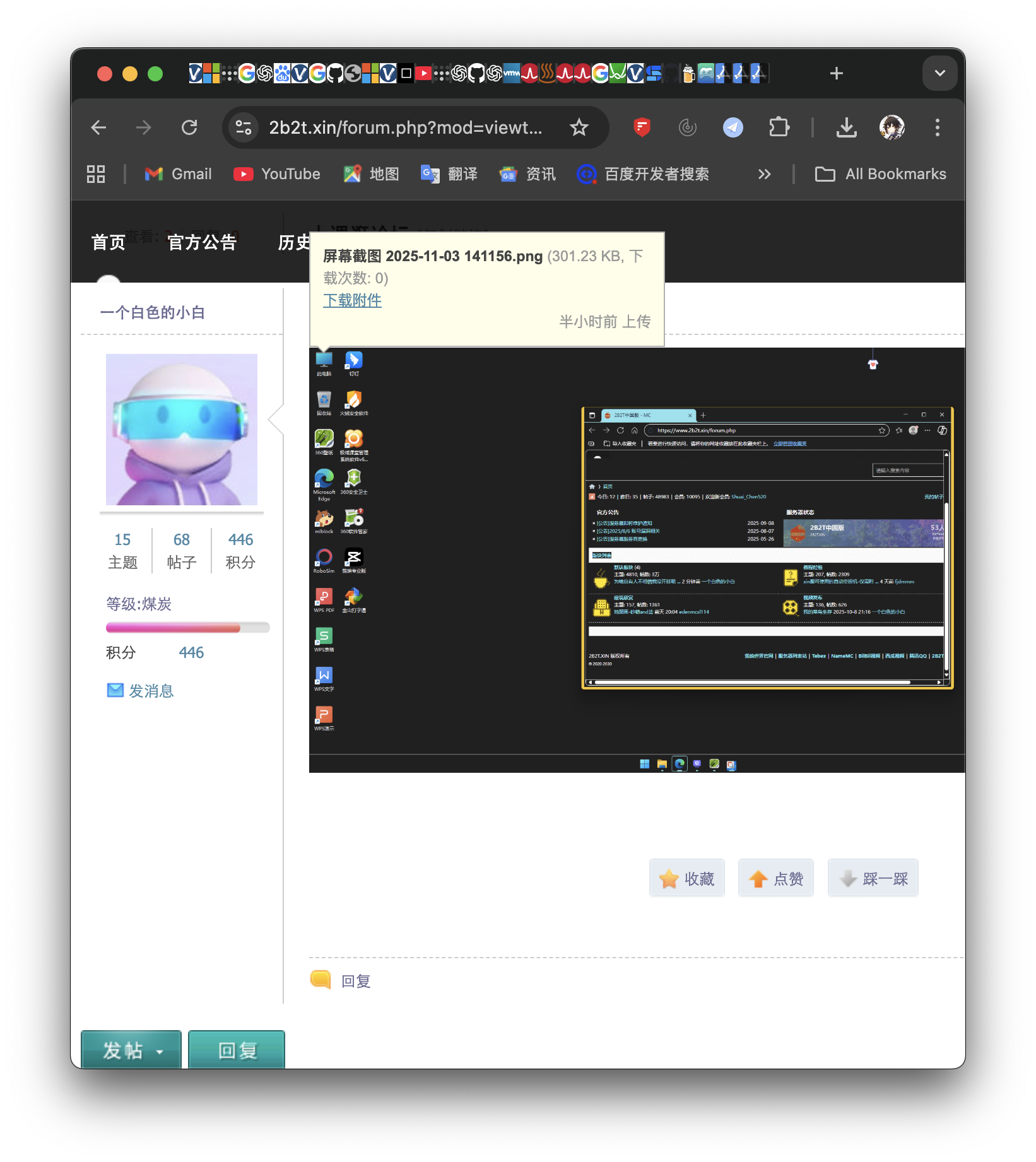Open the apps grid in bookmarks bar
The width and height of the screenshot is (1036, 1162).
coord(96,174)
